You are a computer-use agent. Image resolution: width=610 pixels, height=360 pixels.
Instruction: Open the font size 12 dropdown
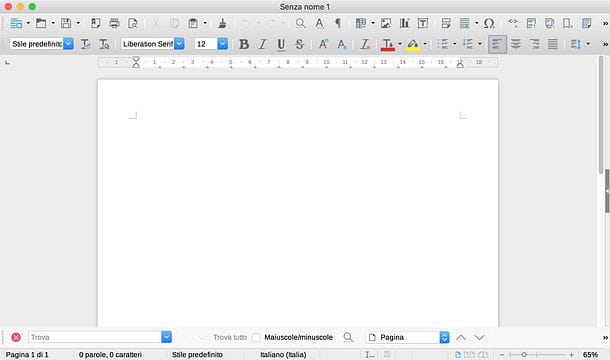tap(223, 44)
